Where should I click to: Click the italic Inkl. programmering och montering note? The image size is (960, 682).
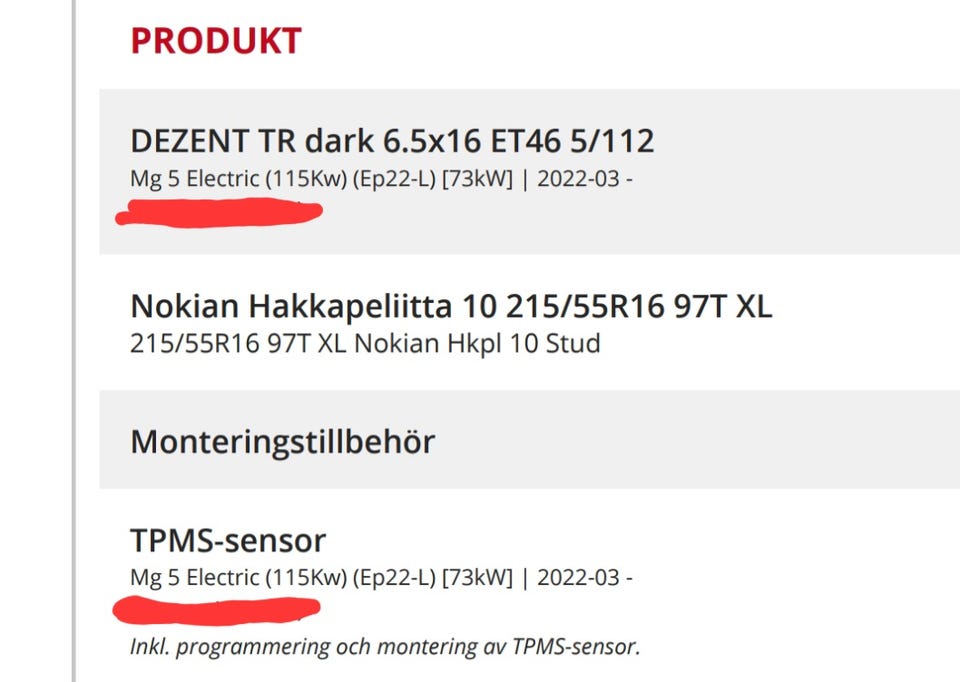(385, 647)
